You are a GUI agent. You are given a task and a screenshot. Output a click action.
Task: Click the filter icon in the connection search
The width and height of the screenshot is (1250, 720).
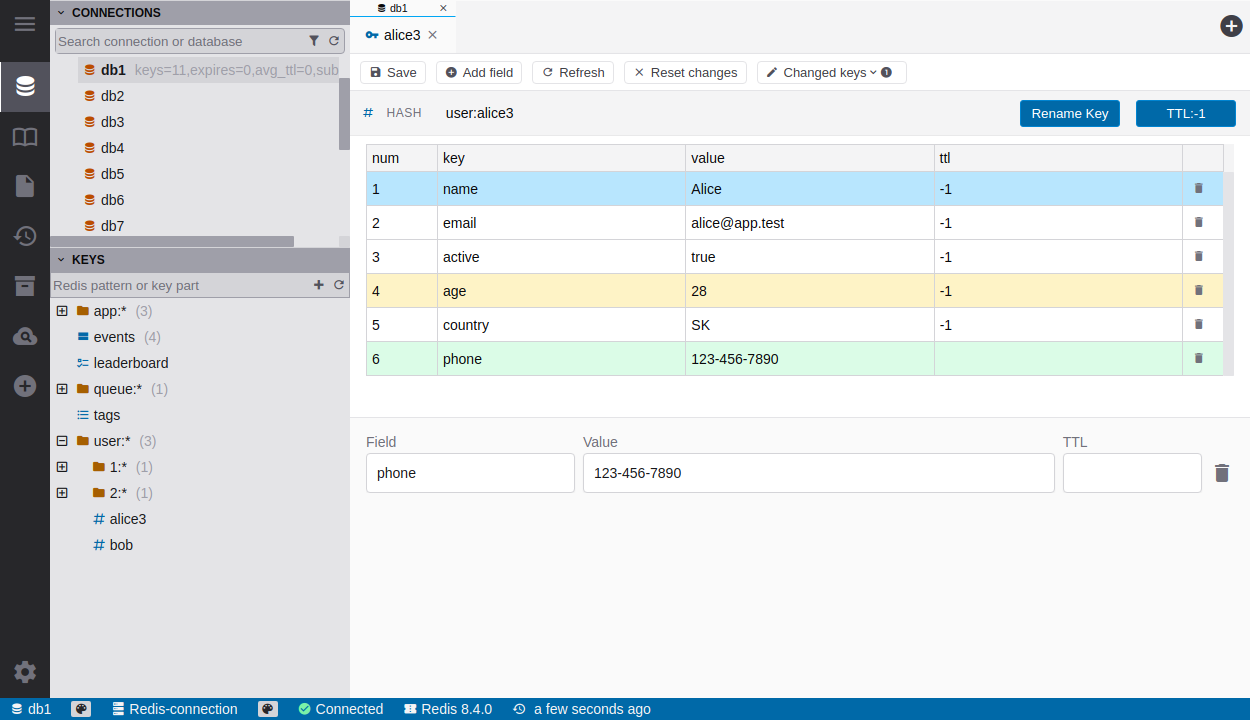click(314, 41)
